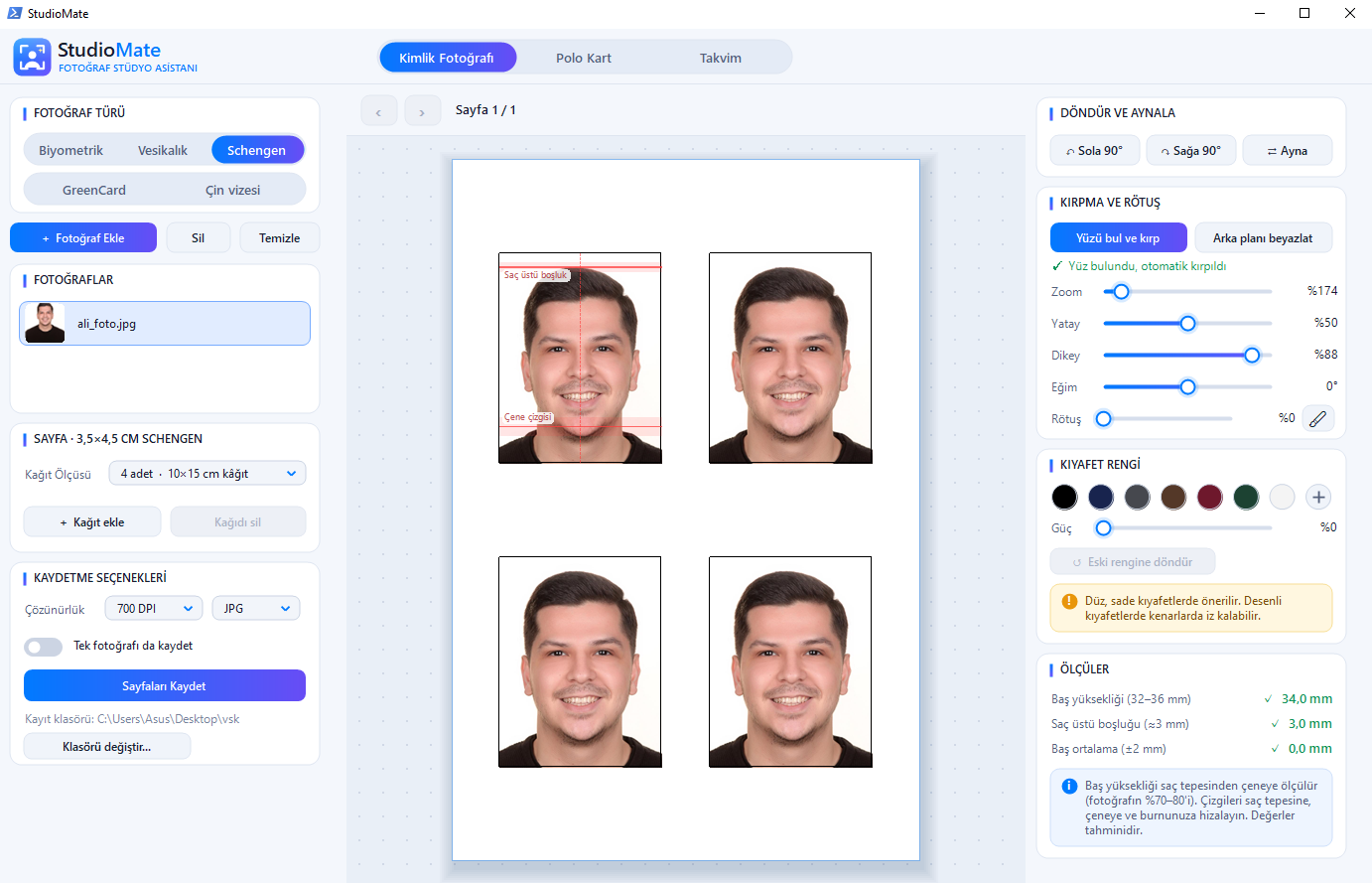Click Fotoğraf Ekle button
The height and width of the screenshot is (883, 1372).
coord(83,238)
